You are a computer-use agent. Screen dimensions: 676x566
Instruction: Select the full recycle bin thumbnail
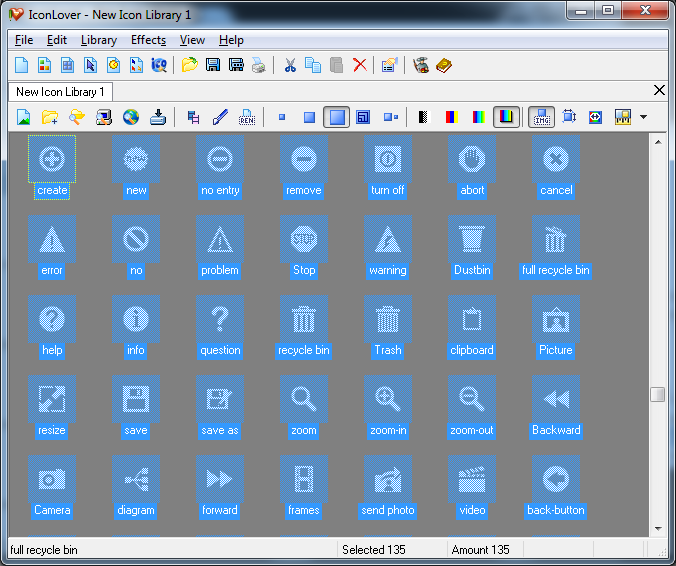coord(556,239)
